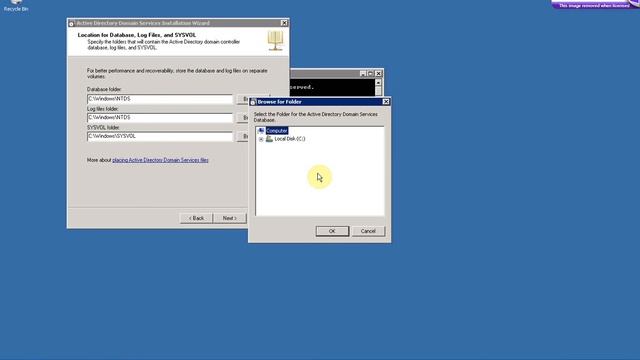640x360 pixels.
Task: Click the Log files folder path field
Action: pos(160,118)
